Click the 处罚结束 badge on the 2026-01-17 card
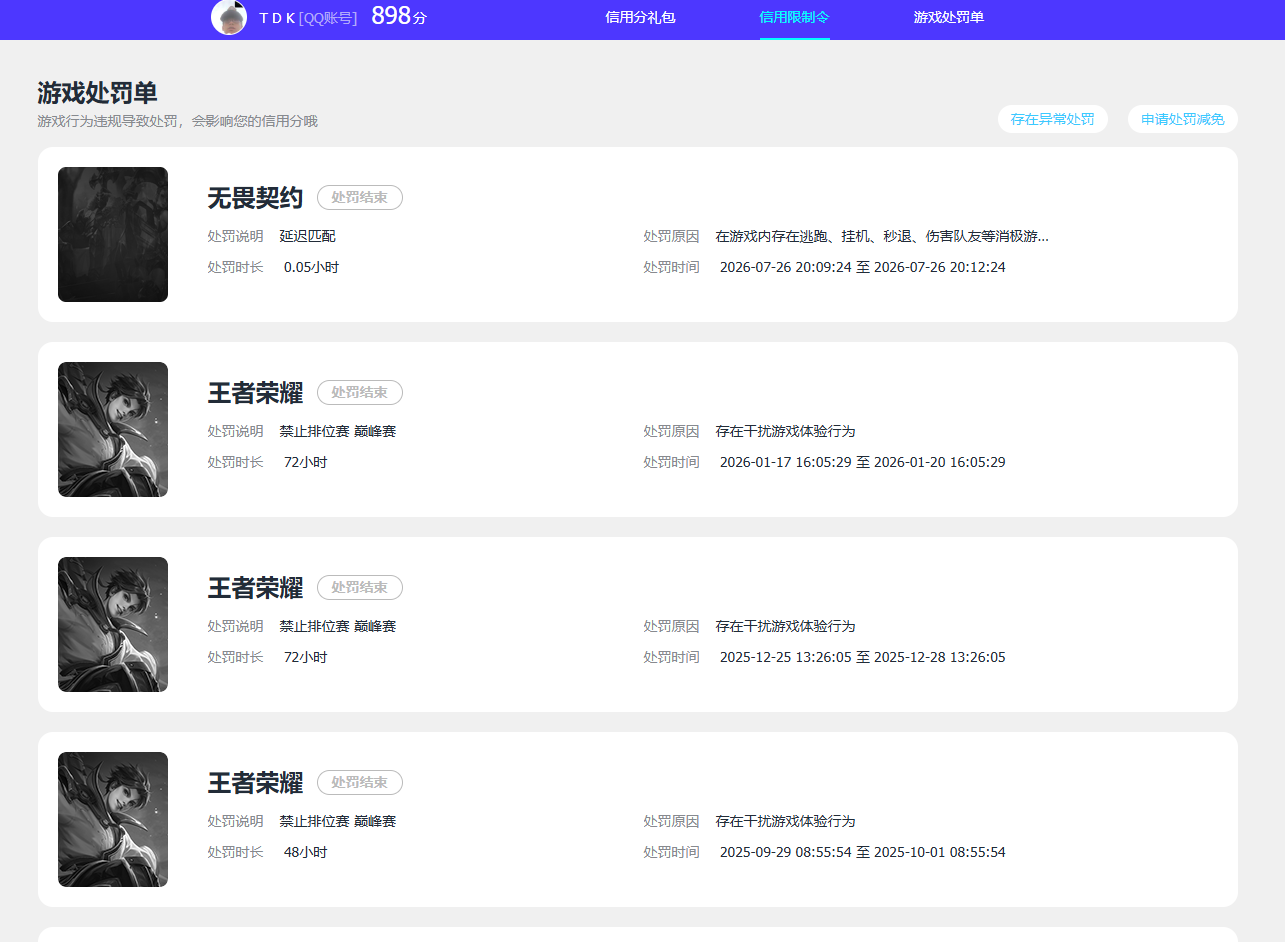The image size is (1285, 942). (360, 392)
